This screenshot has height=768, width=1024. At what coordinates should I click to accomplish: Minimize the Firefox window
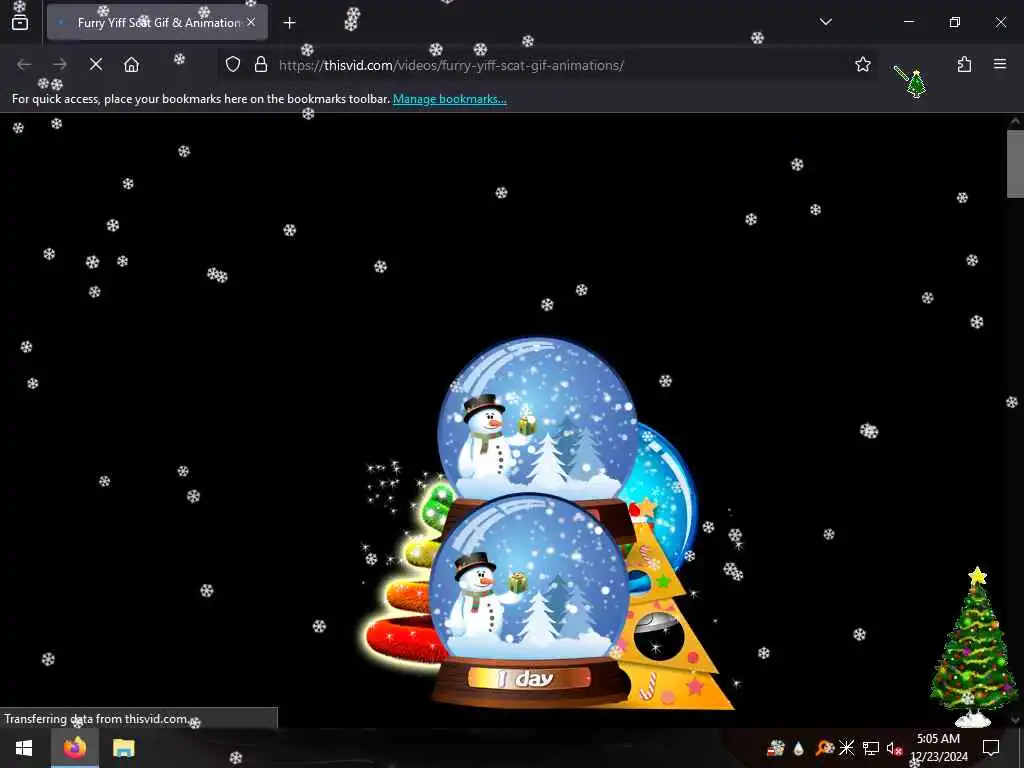(908, 22)
